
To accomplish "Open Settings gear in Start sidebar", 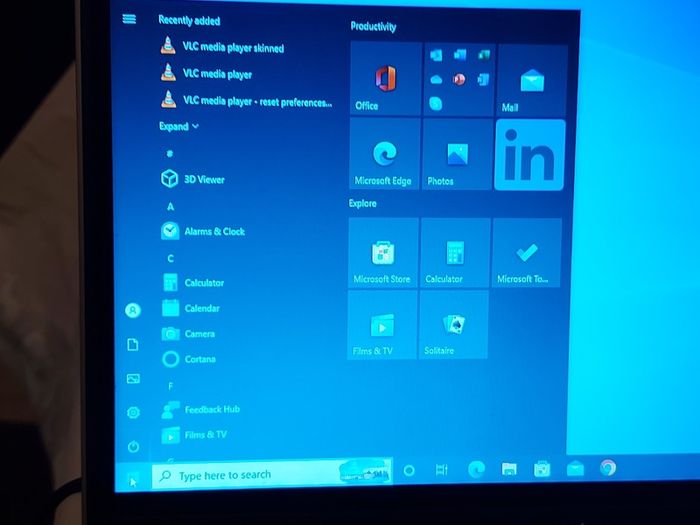I will coord(133,412).
